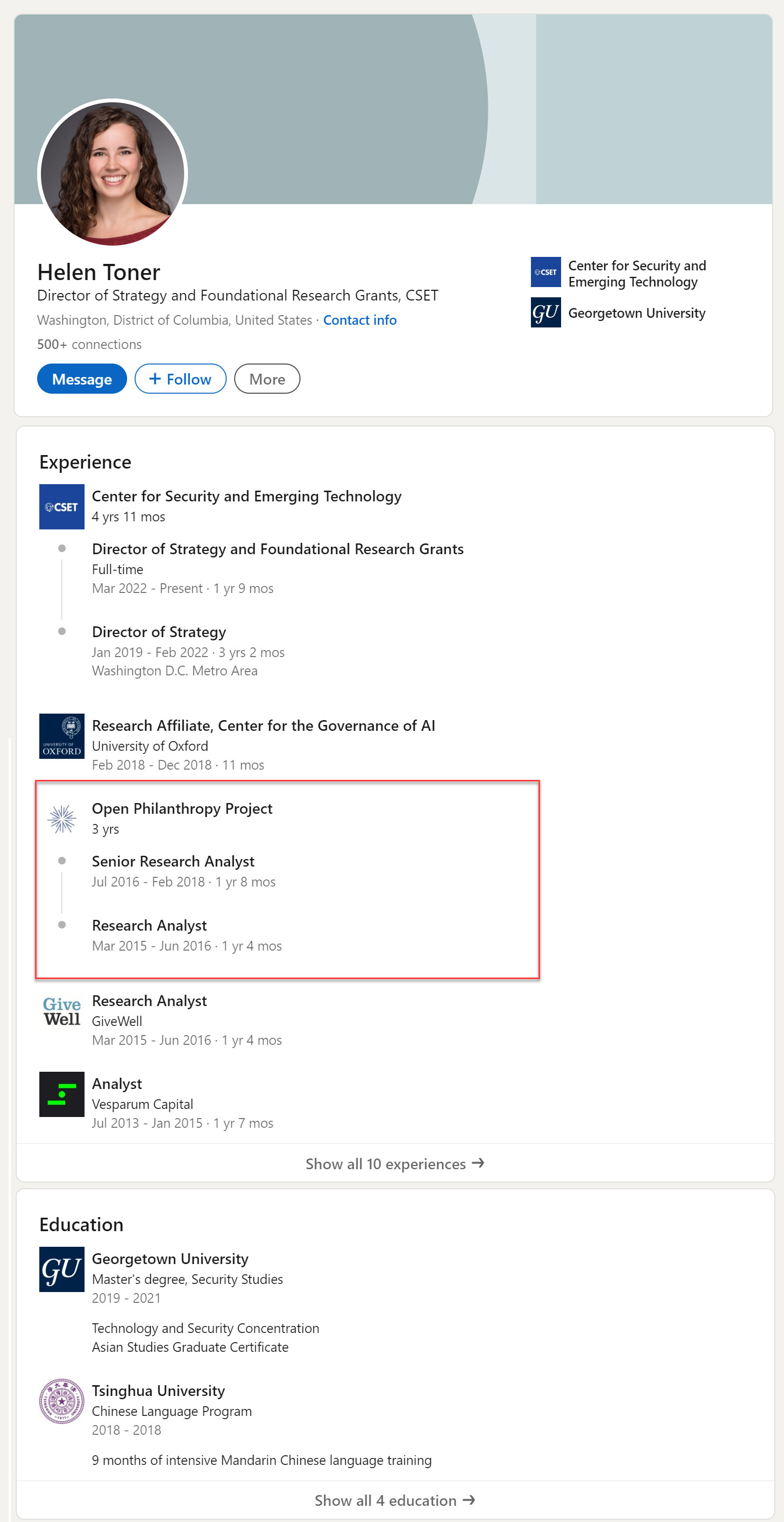This screenshot has height=1522, width=784.
Task: Select Director of Strategy and Foundational Research Grants role
Action: [x=278, y=548]
